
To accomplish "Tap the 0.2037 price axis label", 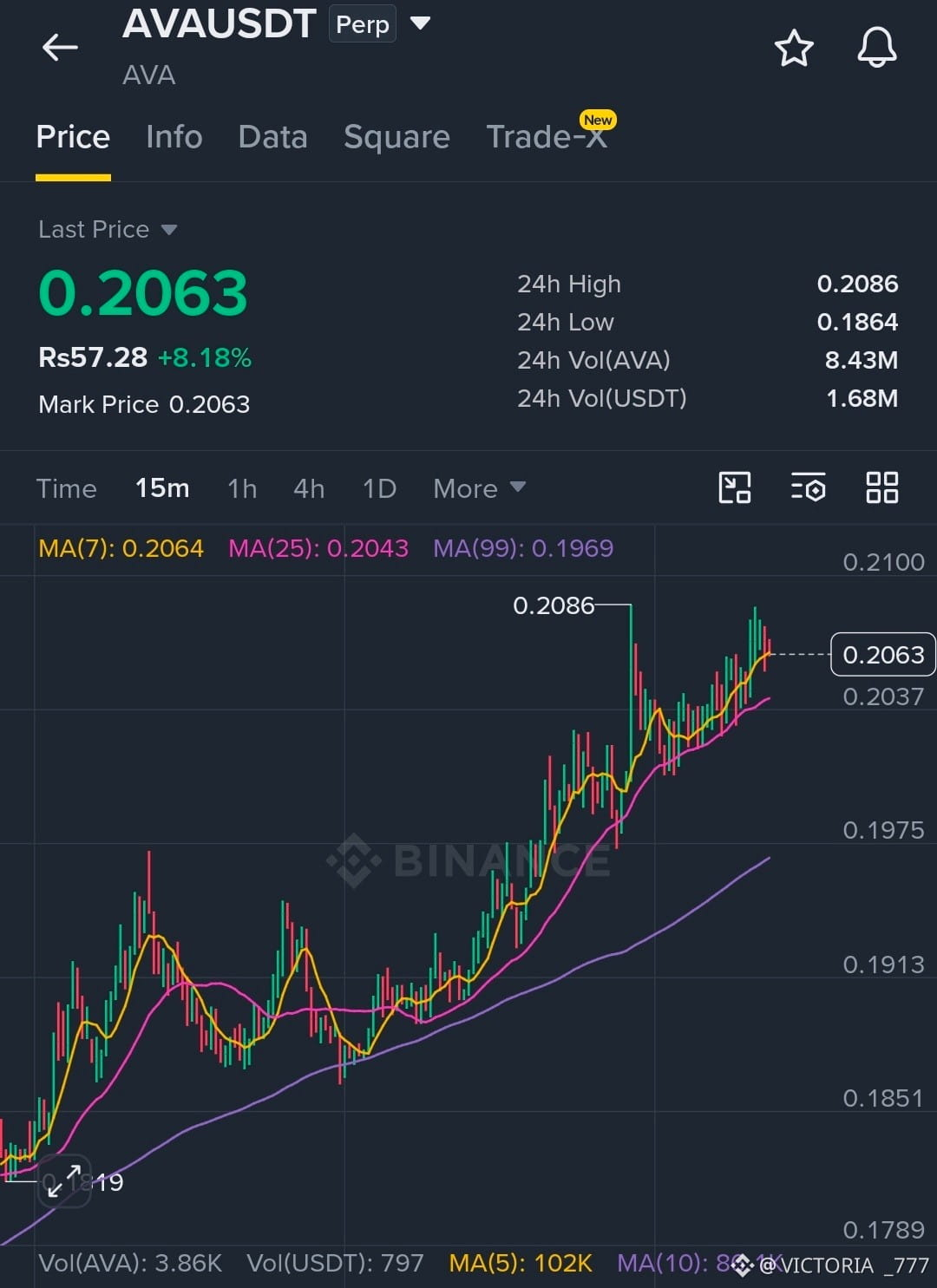I will pos(883,696).
